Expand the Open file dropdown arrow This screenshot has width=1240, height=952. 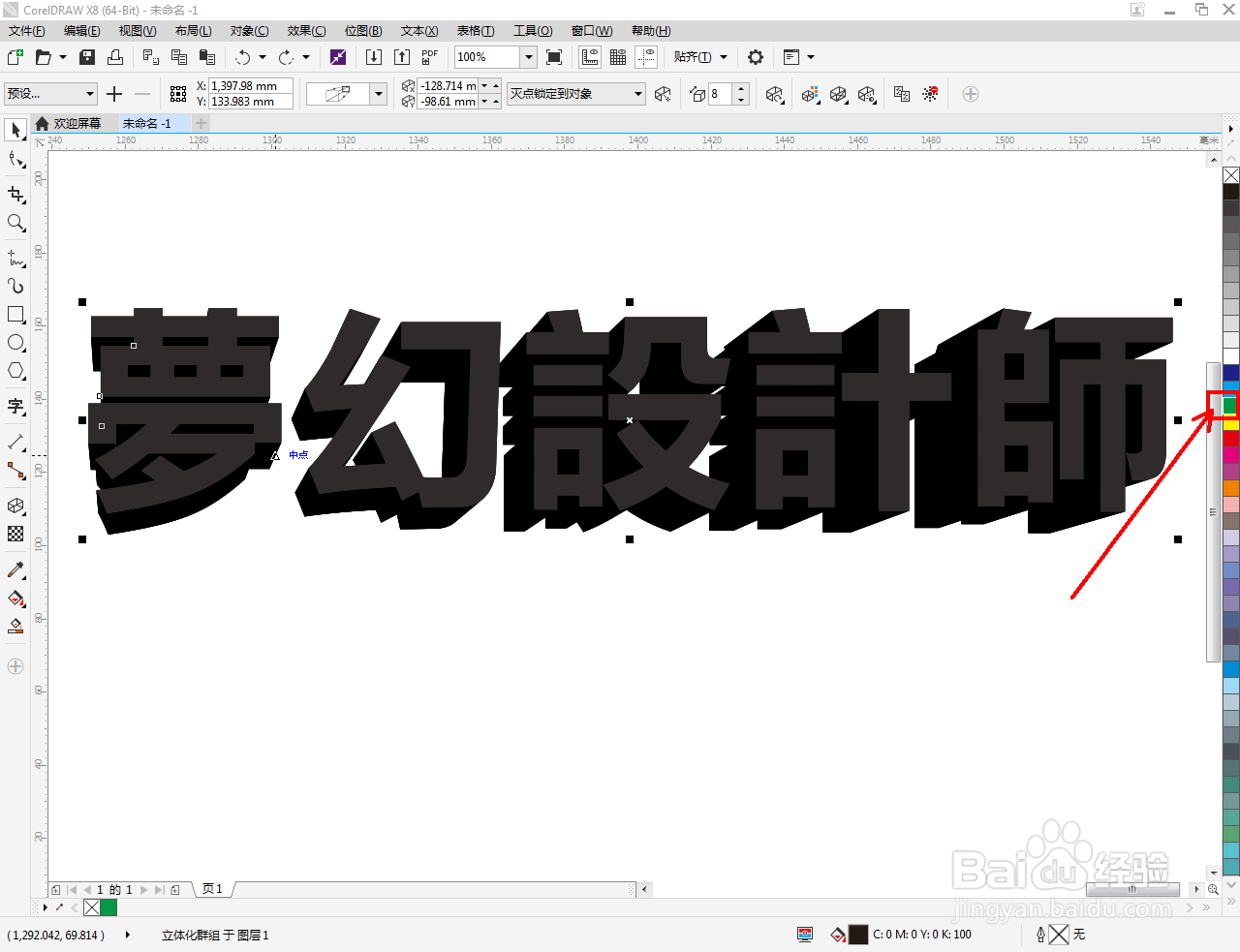(x=63, y=57)
